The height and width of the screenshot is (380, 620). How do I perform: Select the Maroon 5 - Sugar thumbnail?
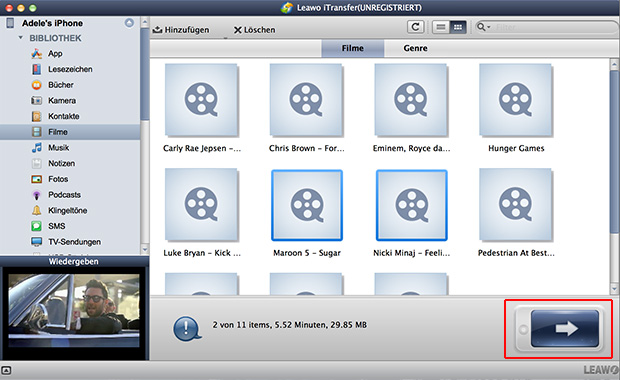point(307,205)
